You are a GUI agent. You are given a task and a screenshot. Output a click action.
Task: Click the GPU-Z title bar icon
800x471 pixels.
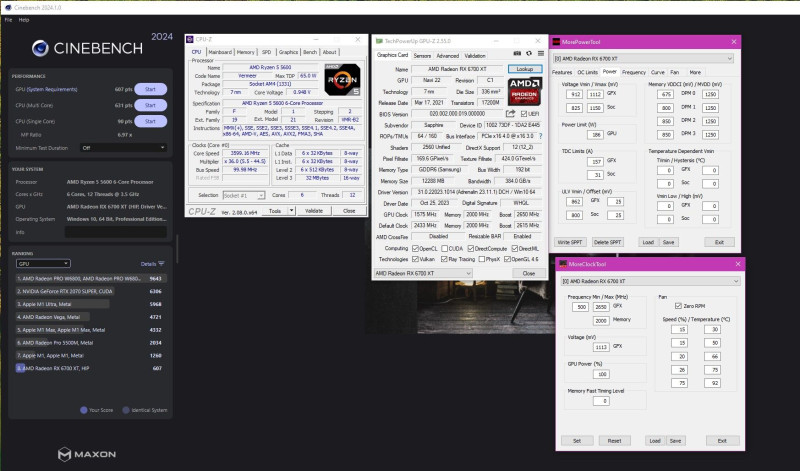coord(379,41)
